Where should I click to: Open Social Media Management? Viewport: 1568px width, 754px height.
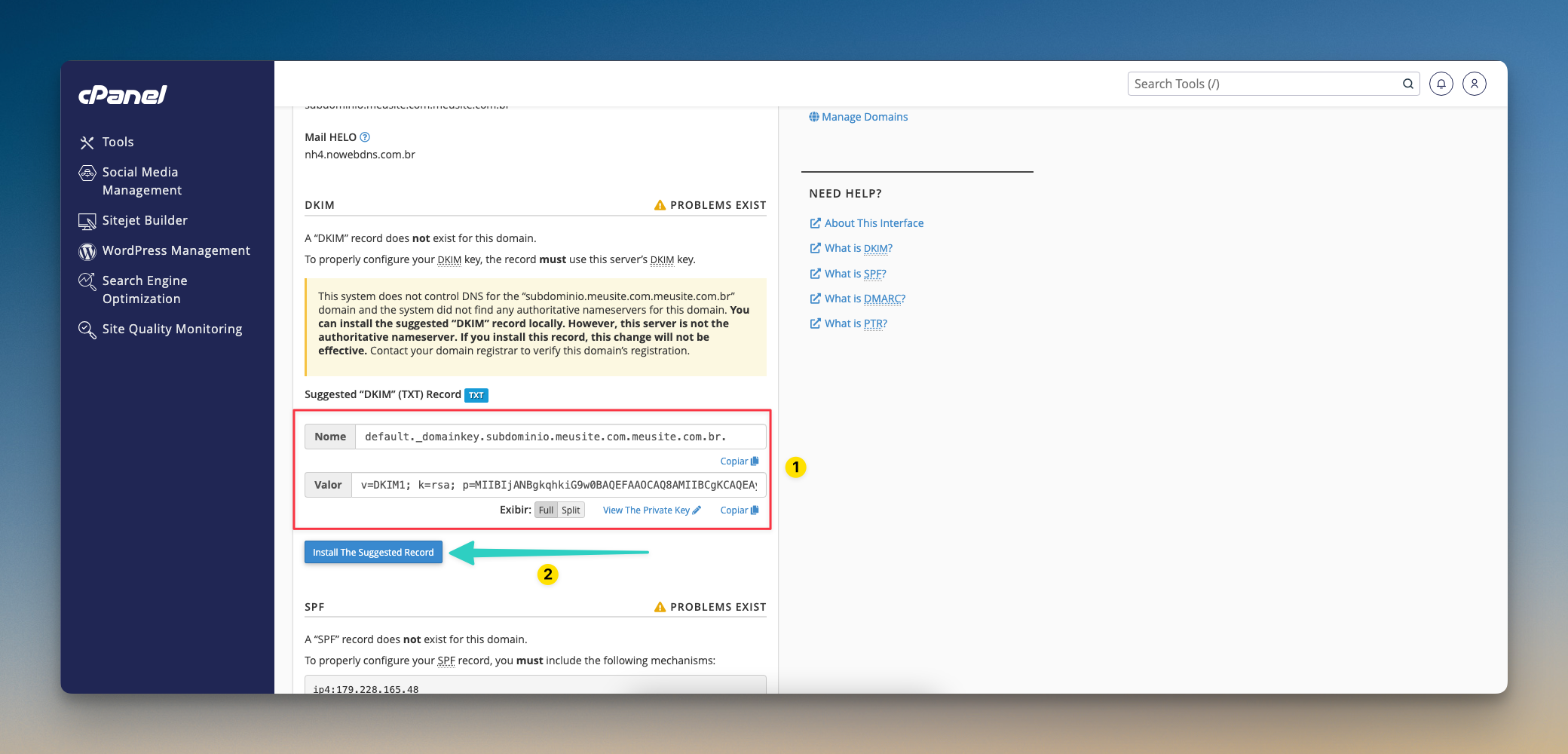(x=141, y=181)
